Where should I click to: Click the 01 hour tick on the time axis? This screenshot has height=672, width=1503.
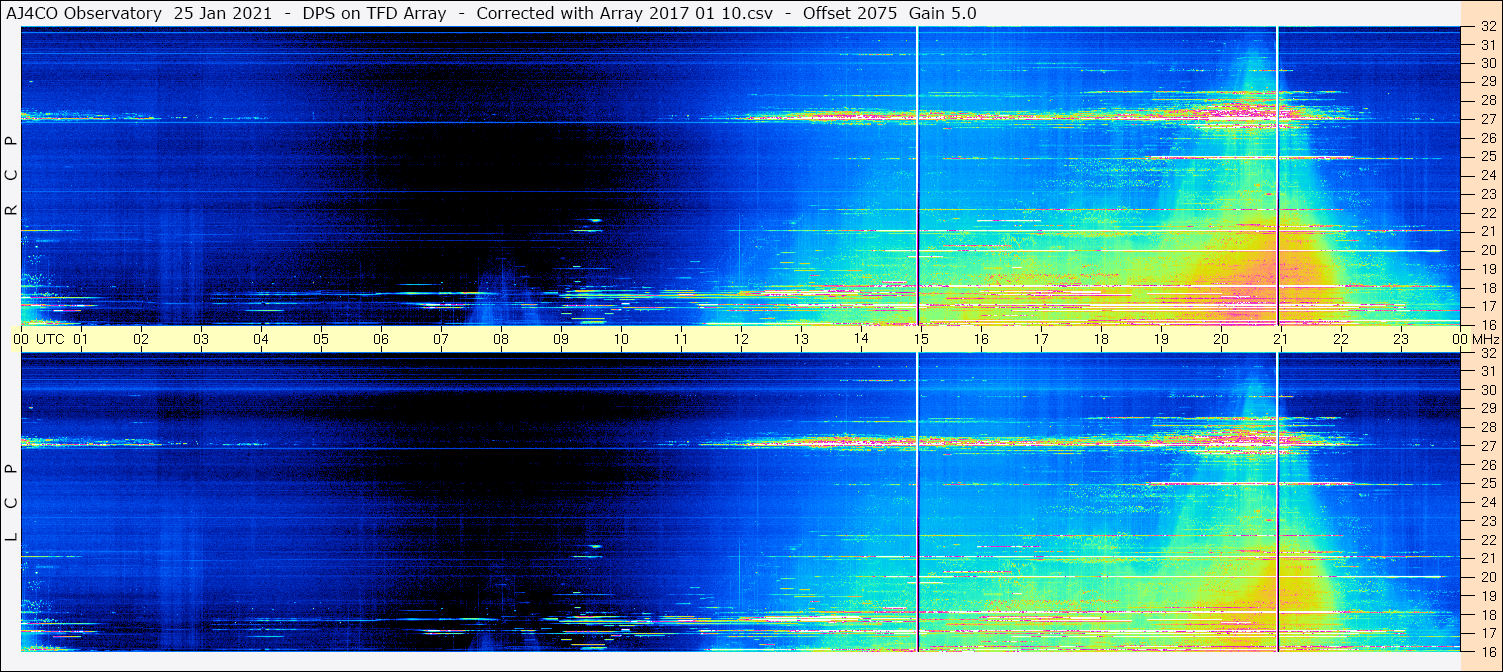[81, 339]
